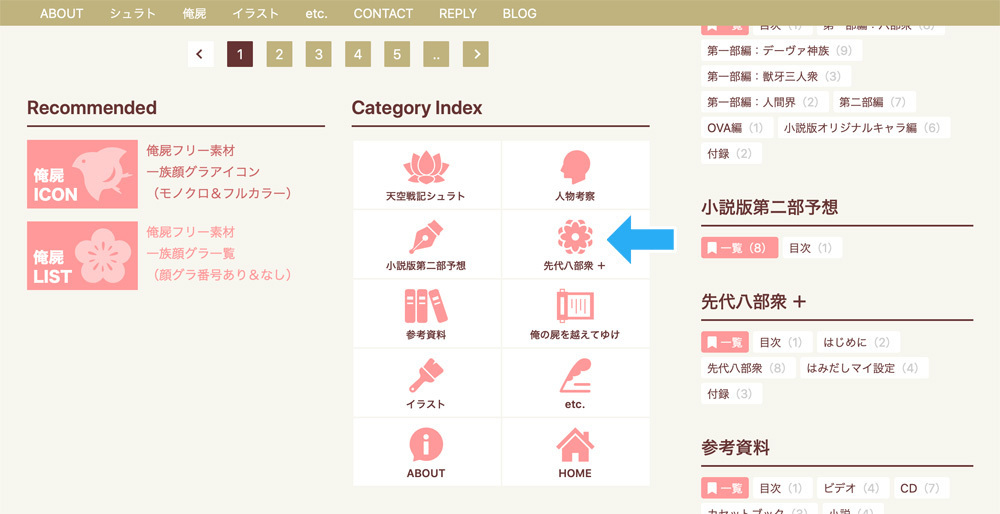This screenshot has height=514, width=1000.
Task: Open tag OVA編 (1)
Action: pos(737,128)
